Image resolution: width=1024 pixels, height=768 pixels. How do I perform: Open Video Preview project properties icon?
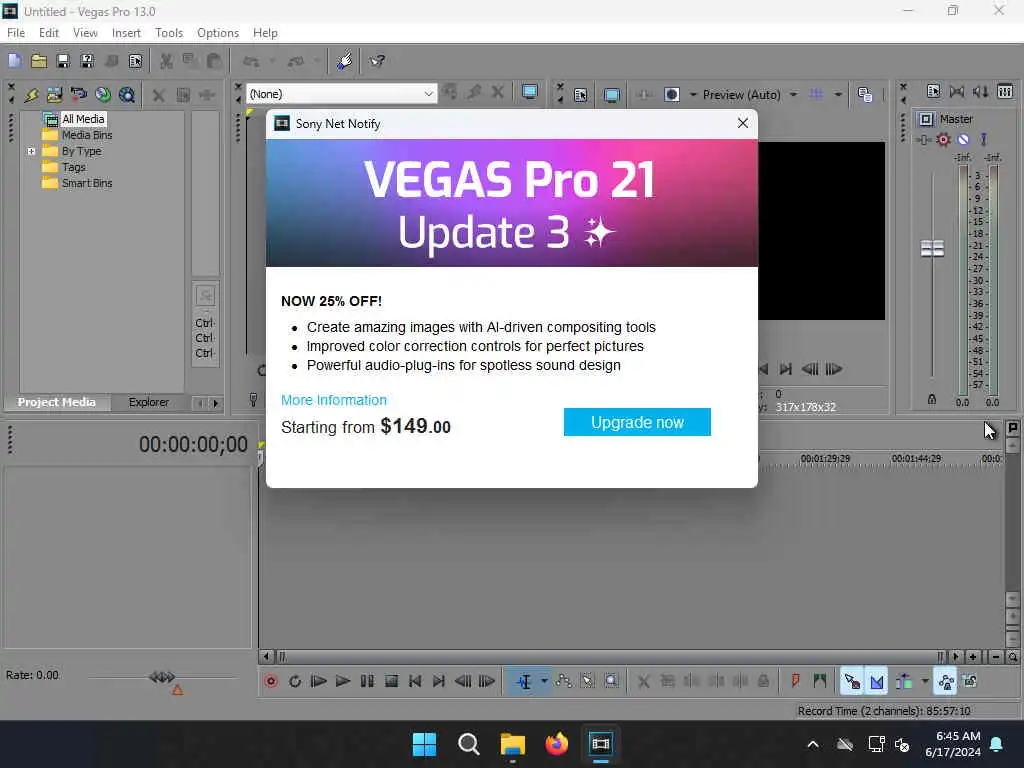[581, 95]
